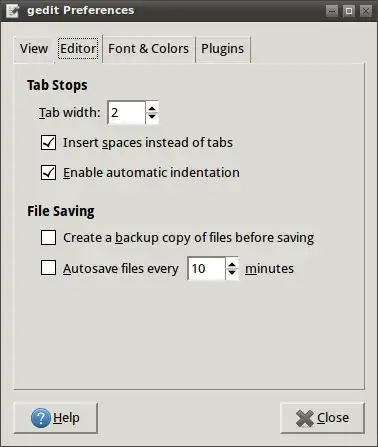Switch to the View tab
Image resolution: width=378 pixels, height=447 pixels.
(x=34, y=49)
